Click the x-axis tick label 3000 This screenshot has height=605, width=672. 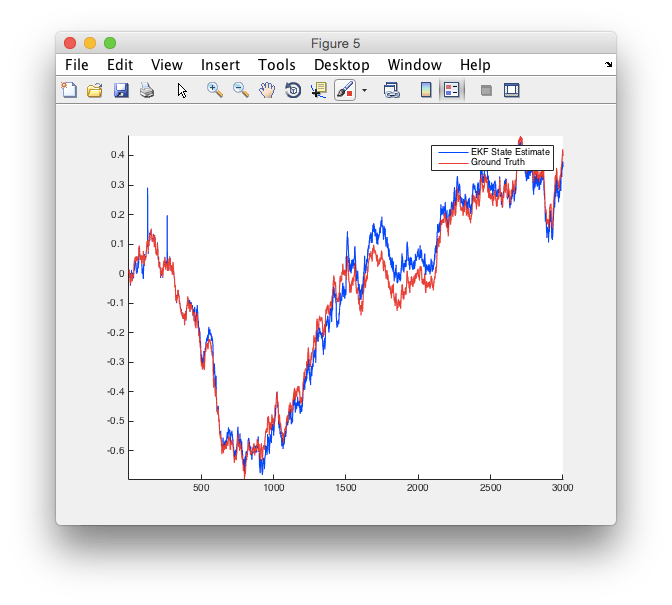pyautogui.click(x=562, y=488)
